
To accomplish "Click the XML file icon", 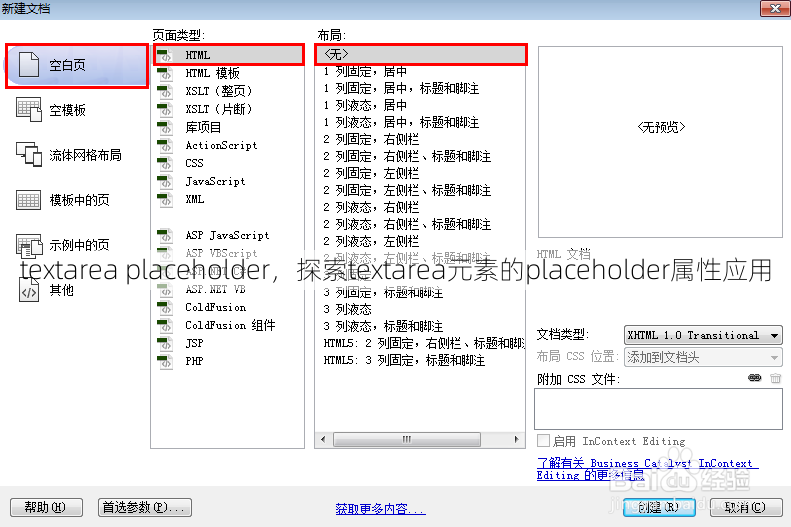I will (x=164, y=199).
